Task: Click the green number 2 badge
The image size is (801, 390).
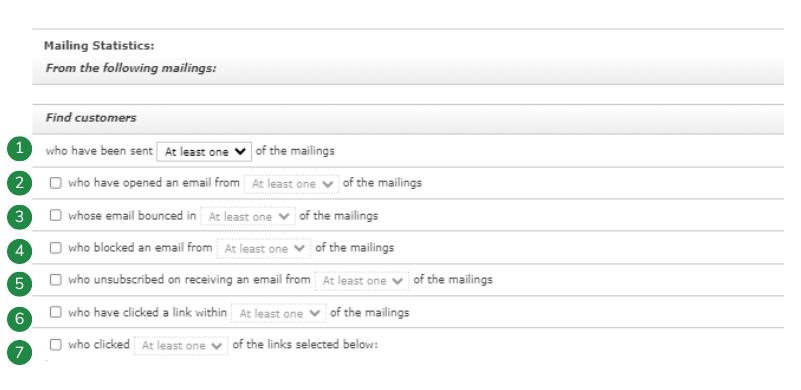Action: pyautogui.click(x=19, y=183)
